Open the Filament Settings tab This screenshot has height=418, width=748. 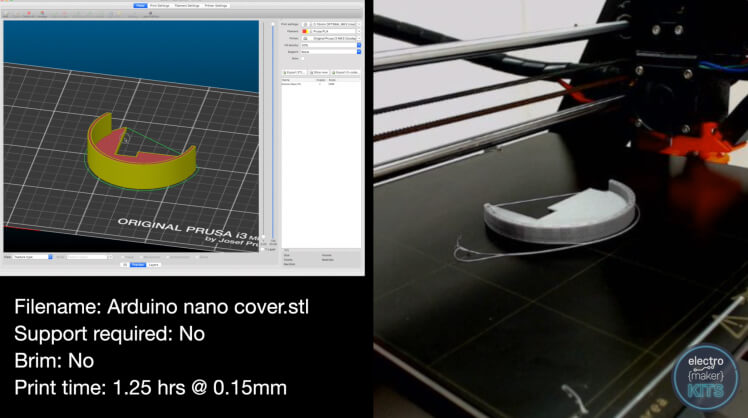187,6
